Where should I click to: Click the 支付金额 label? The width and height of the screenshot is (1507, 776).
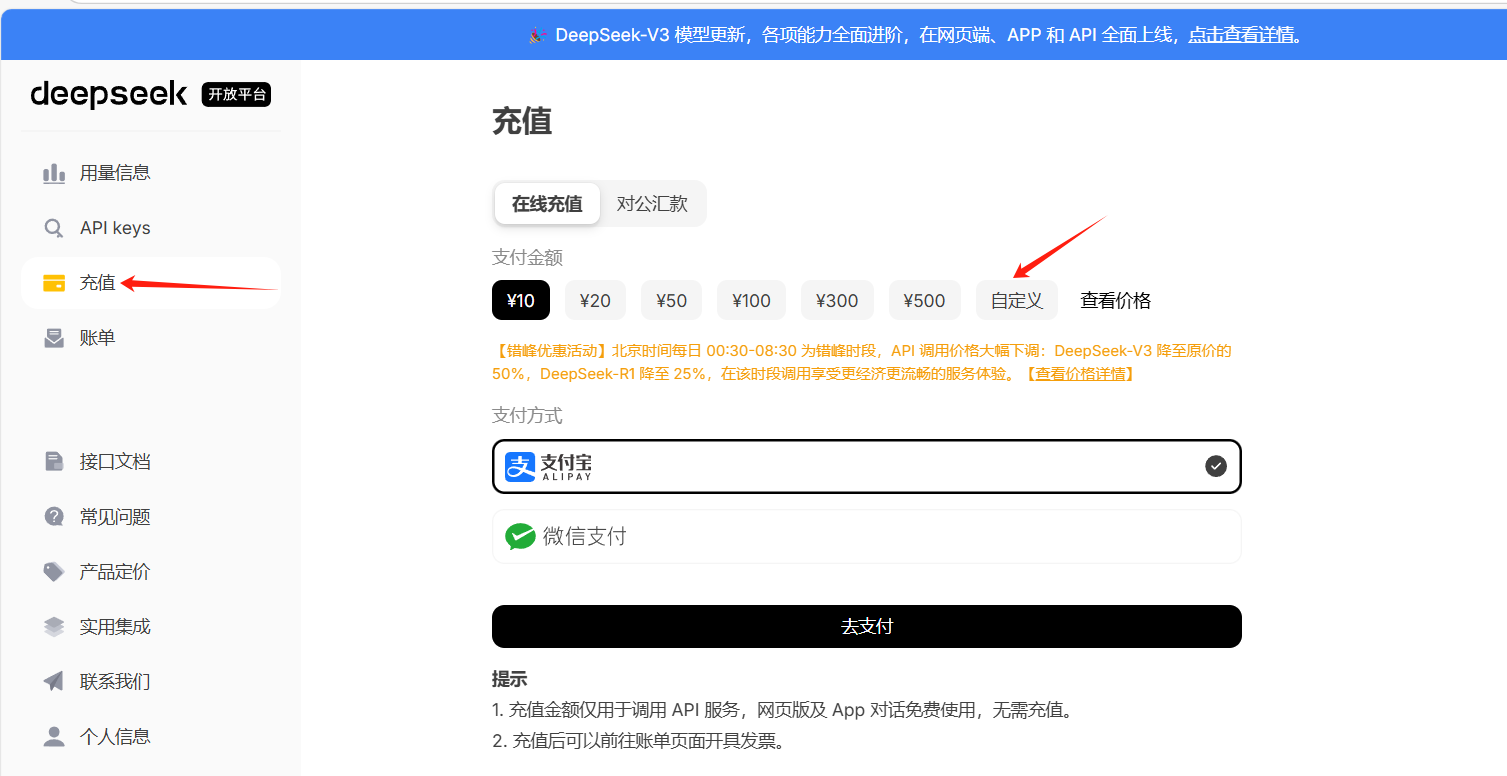[527, 258]
